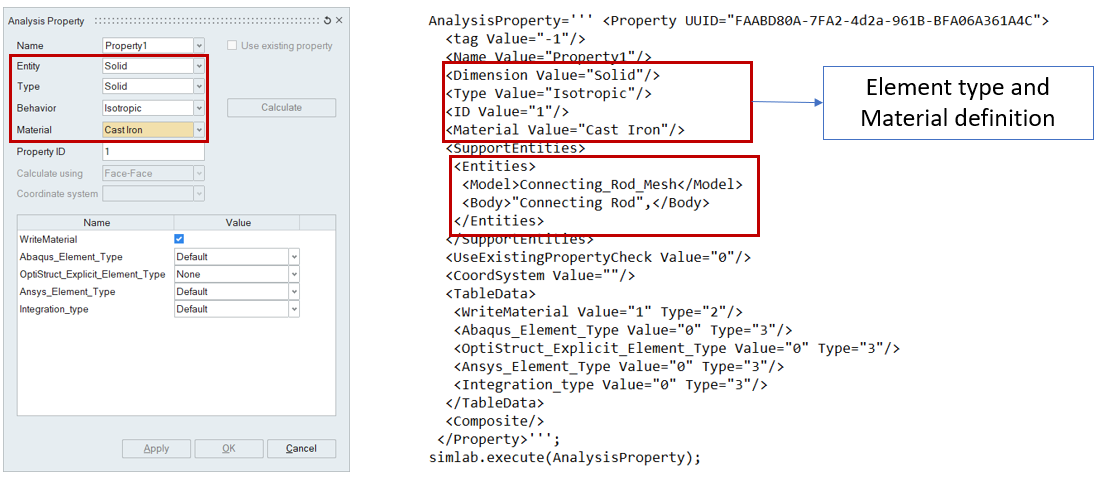Click the reset icon in Analysis Property title bar

327,20
